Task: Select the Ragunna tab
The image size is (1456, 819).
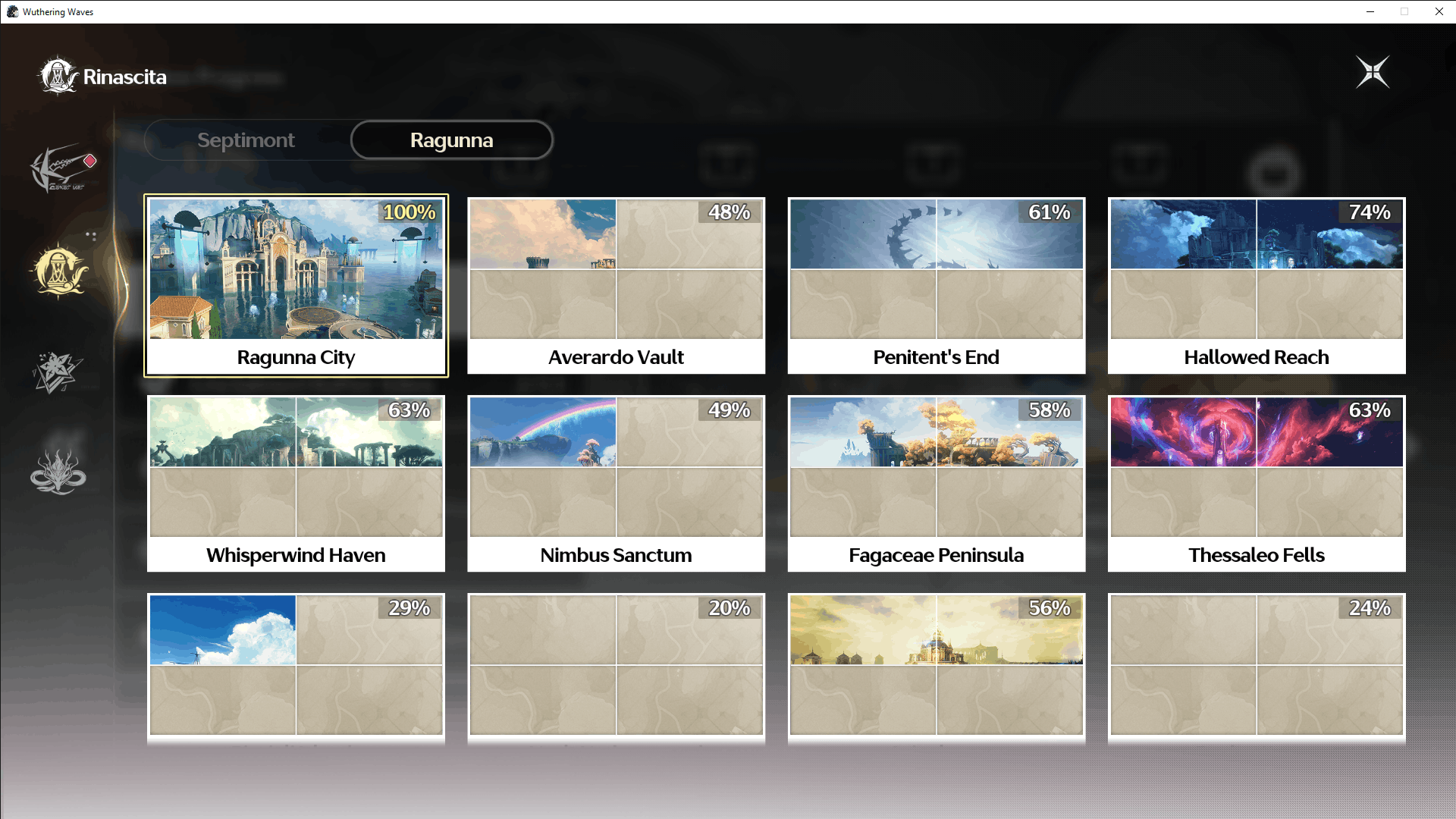Action: [x=452, y=140]
